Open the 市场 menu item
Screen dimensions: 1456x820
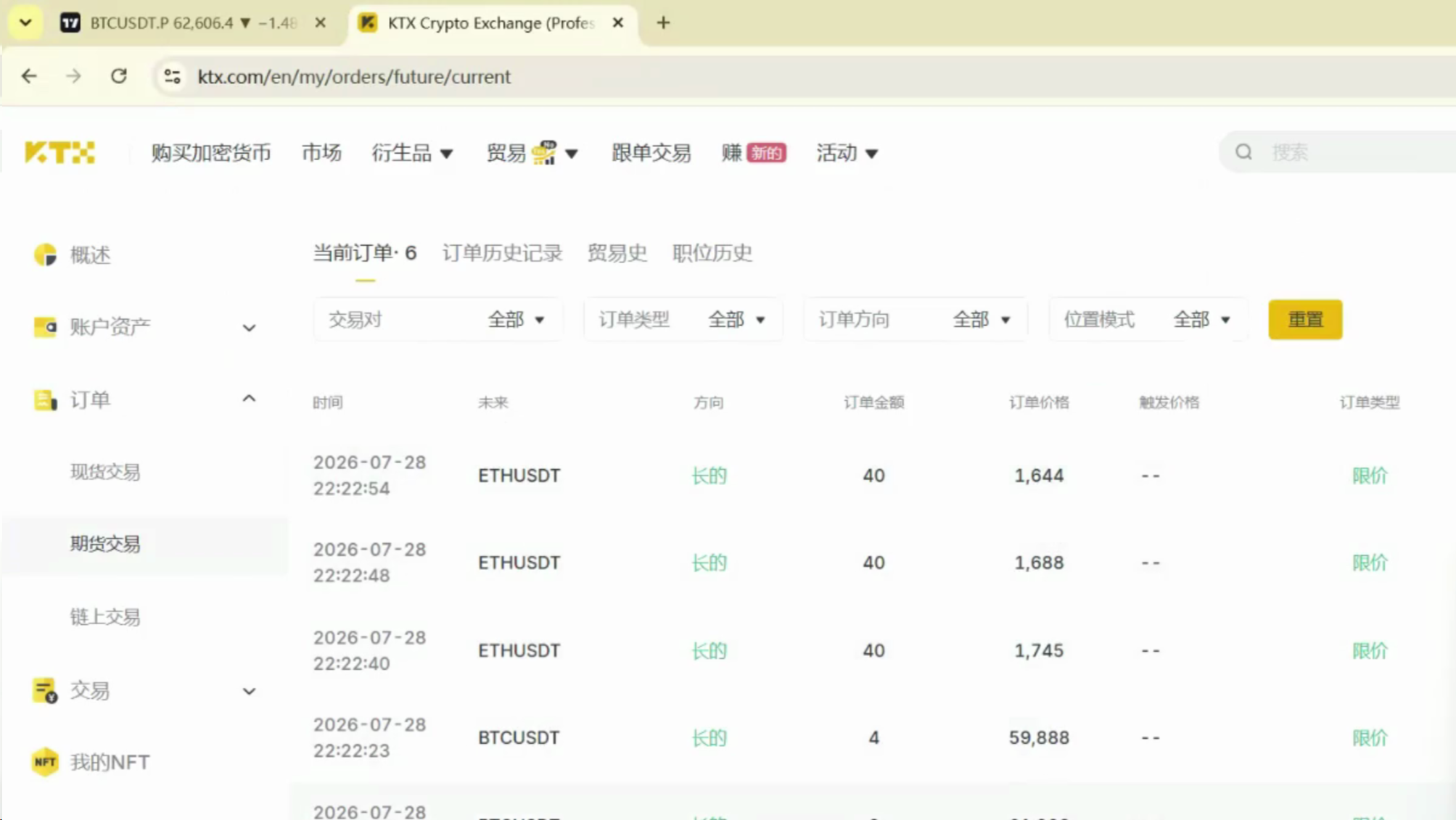(x=321, y=153)
